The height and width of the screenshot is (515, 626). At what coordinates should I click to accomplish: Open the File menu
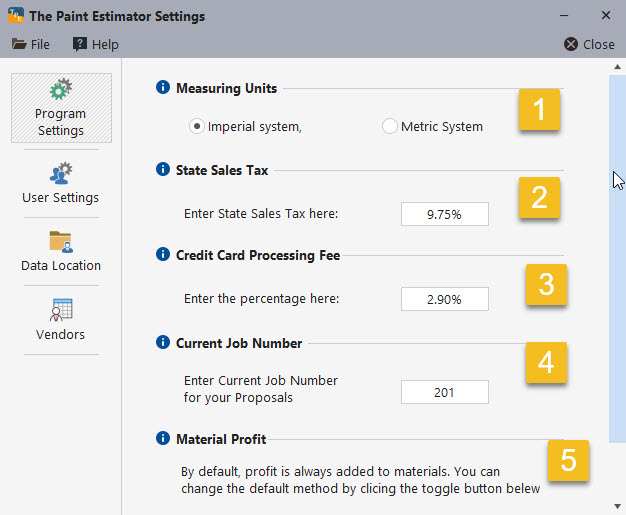click(x=31, y=44)
